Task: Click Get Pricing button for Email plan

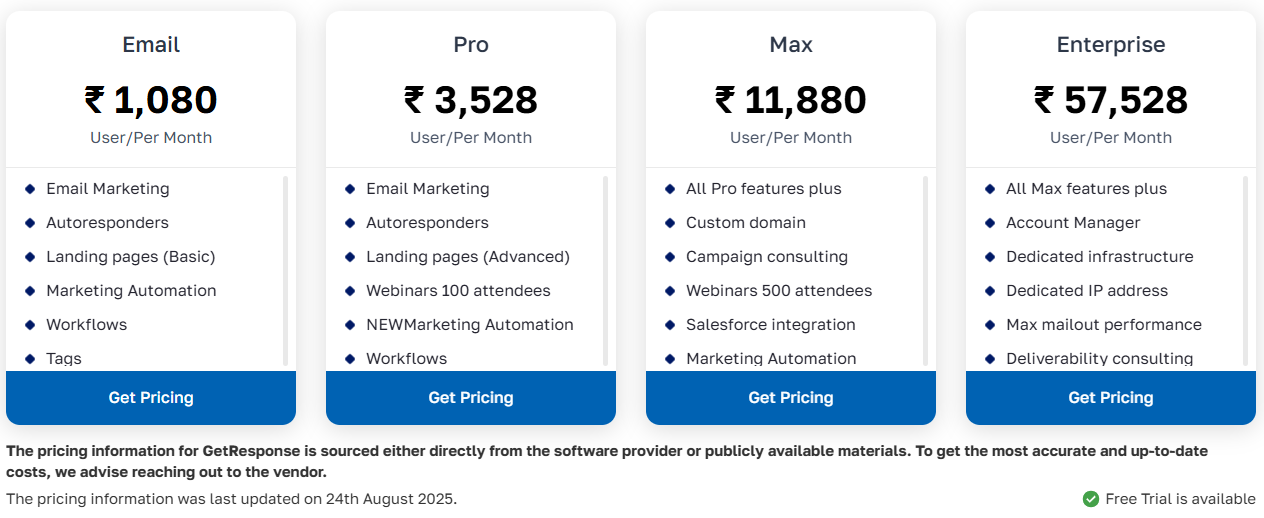Action: (x=151, y=398)
